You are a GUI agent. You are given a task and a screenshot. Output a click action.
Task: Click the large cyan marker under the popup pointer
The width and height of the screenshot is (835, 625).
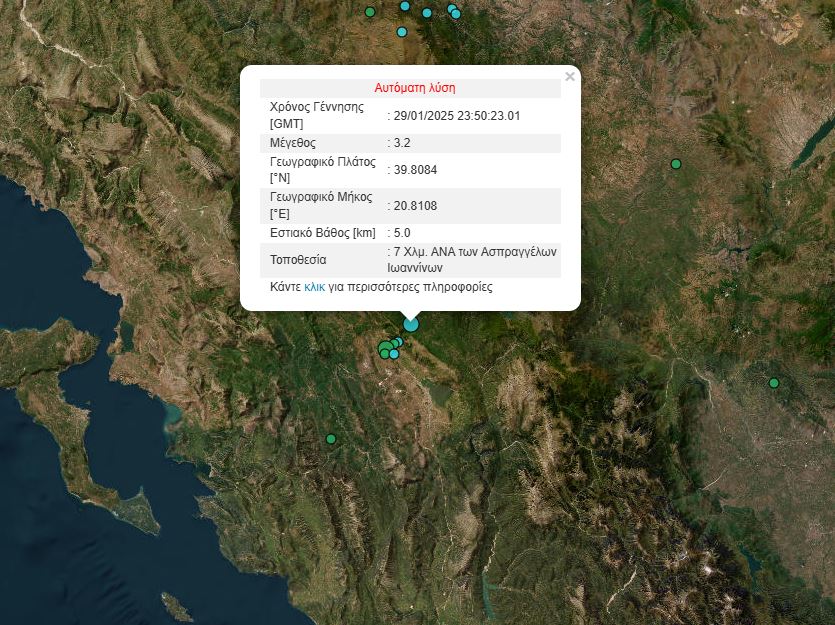411,324
